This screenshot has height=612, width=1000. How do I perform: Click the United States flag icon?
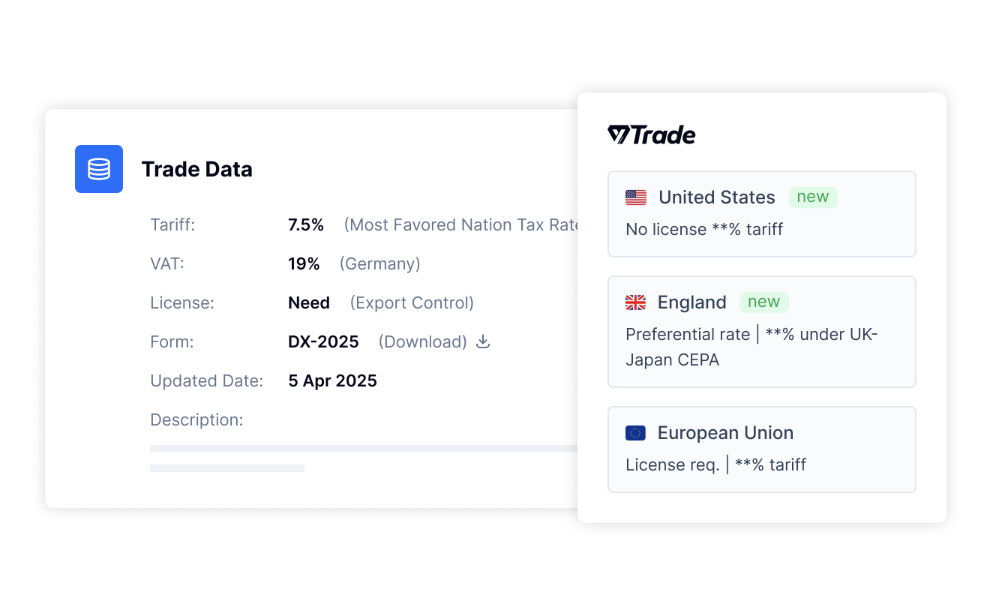pos(636,197)
